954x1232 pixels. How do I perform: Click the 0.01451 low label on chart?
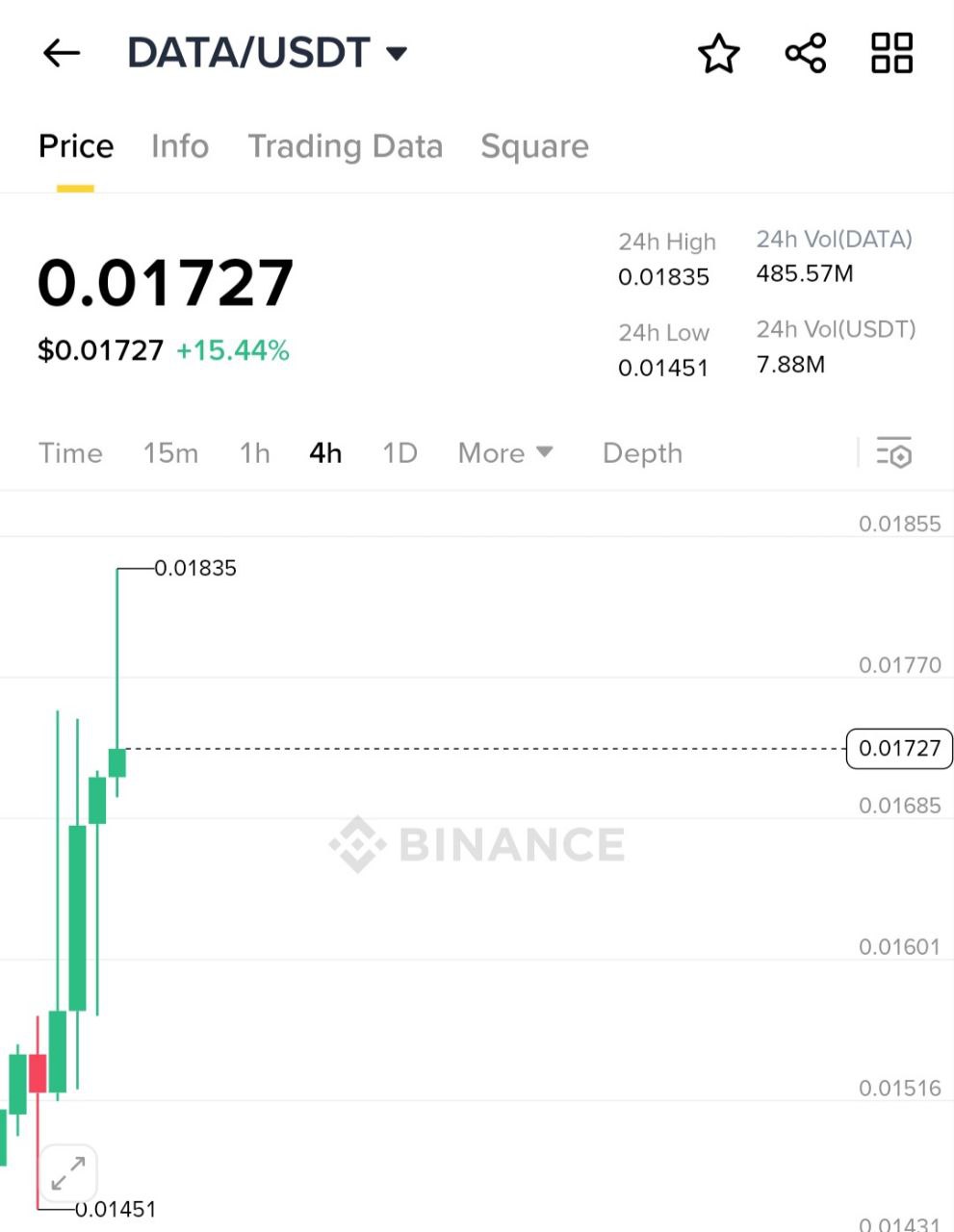click(x=116, y=1209)
